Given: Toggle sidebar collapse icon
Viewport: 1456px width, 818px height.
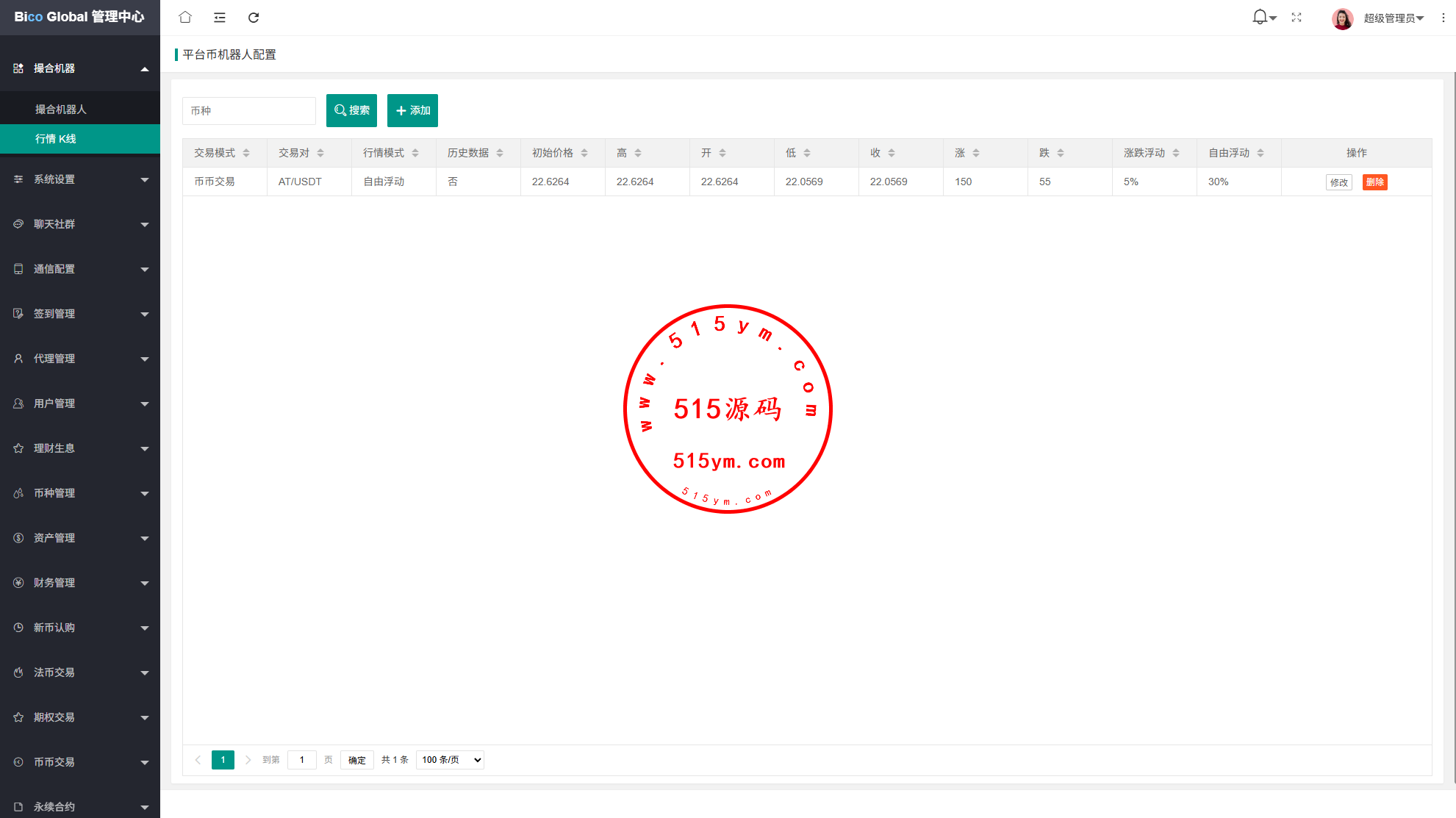Looking at the screenshot, I should click(219, 18).
